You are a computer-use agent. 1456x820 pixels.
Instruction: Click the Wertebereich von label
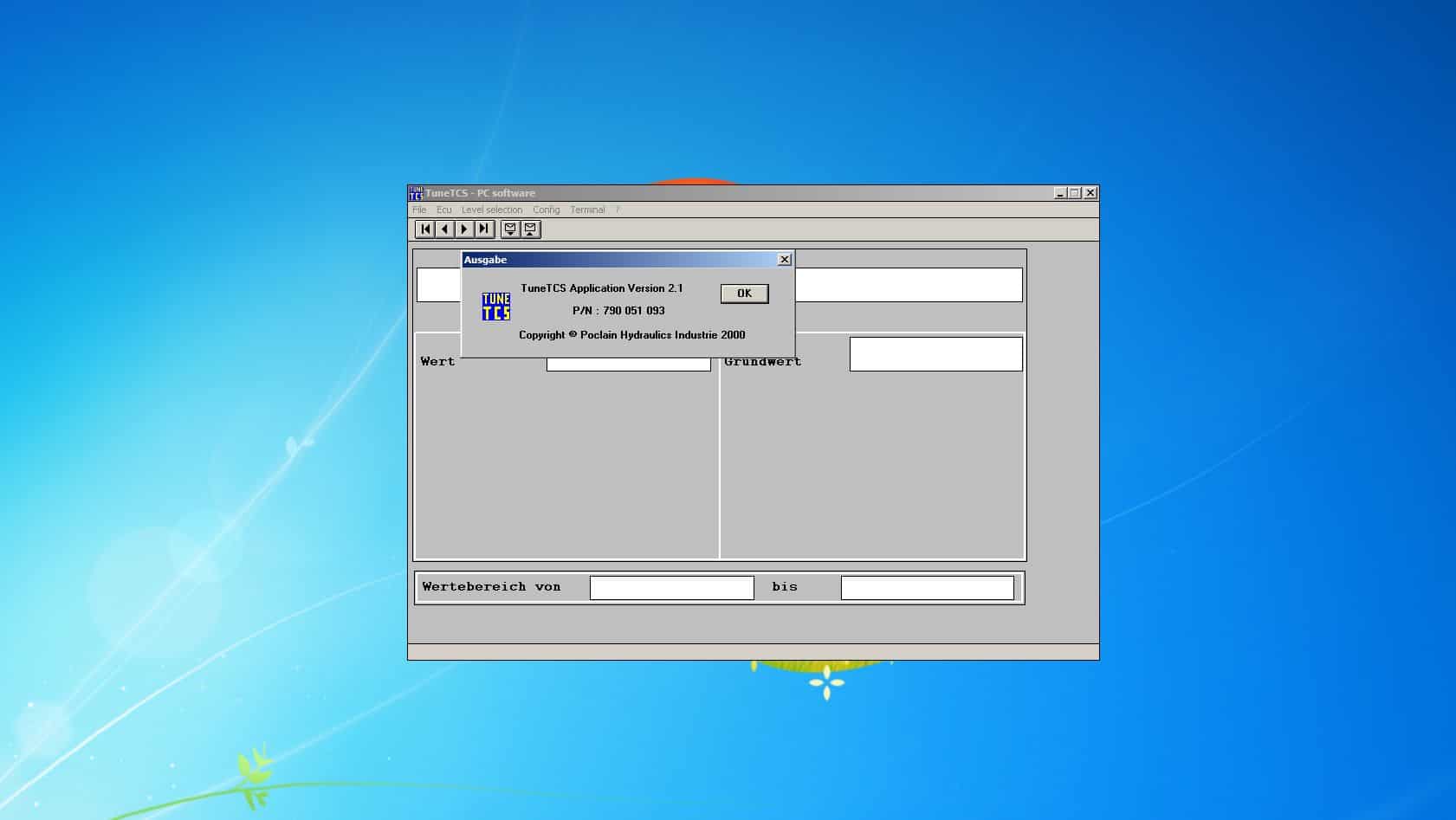pyautogui.click(x=491, y=587)
